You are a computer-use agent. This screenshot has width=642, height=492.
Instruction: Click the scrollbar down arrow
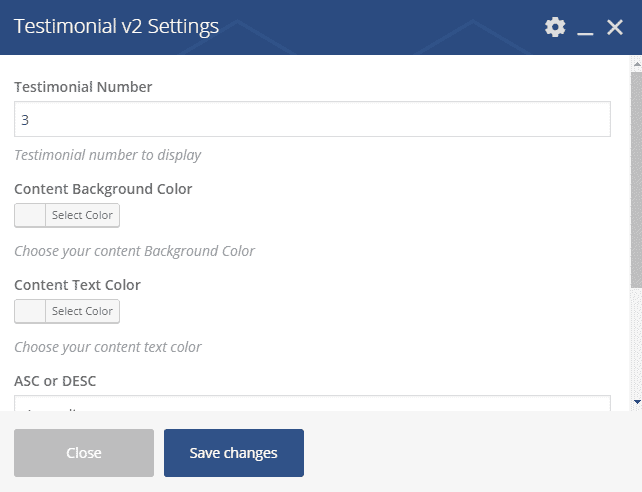[636, 401]
